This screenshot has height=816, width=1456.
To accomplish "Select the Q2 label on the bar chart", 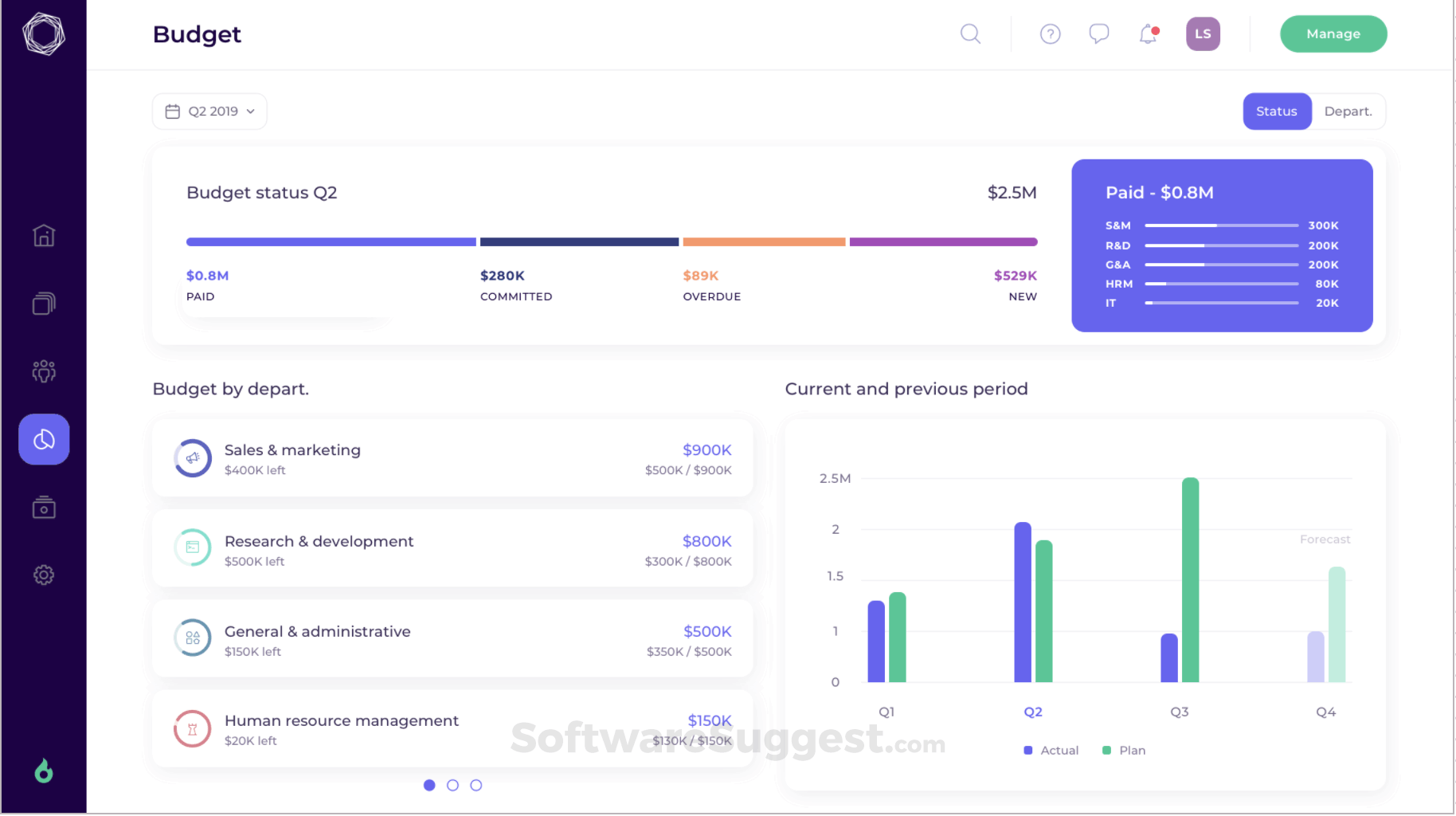I will (1032, 712).
